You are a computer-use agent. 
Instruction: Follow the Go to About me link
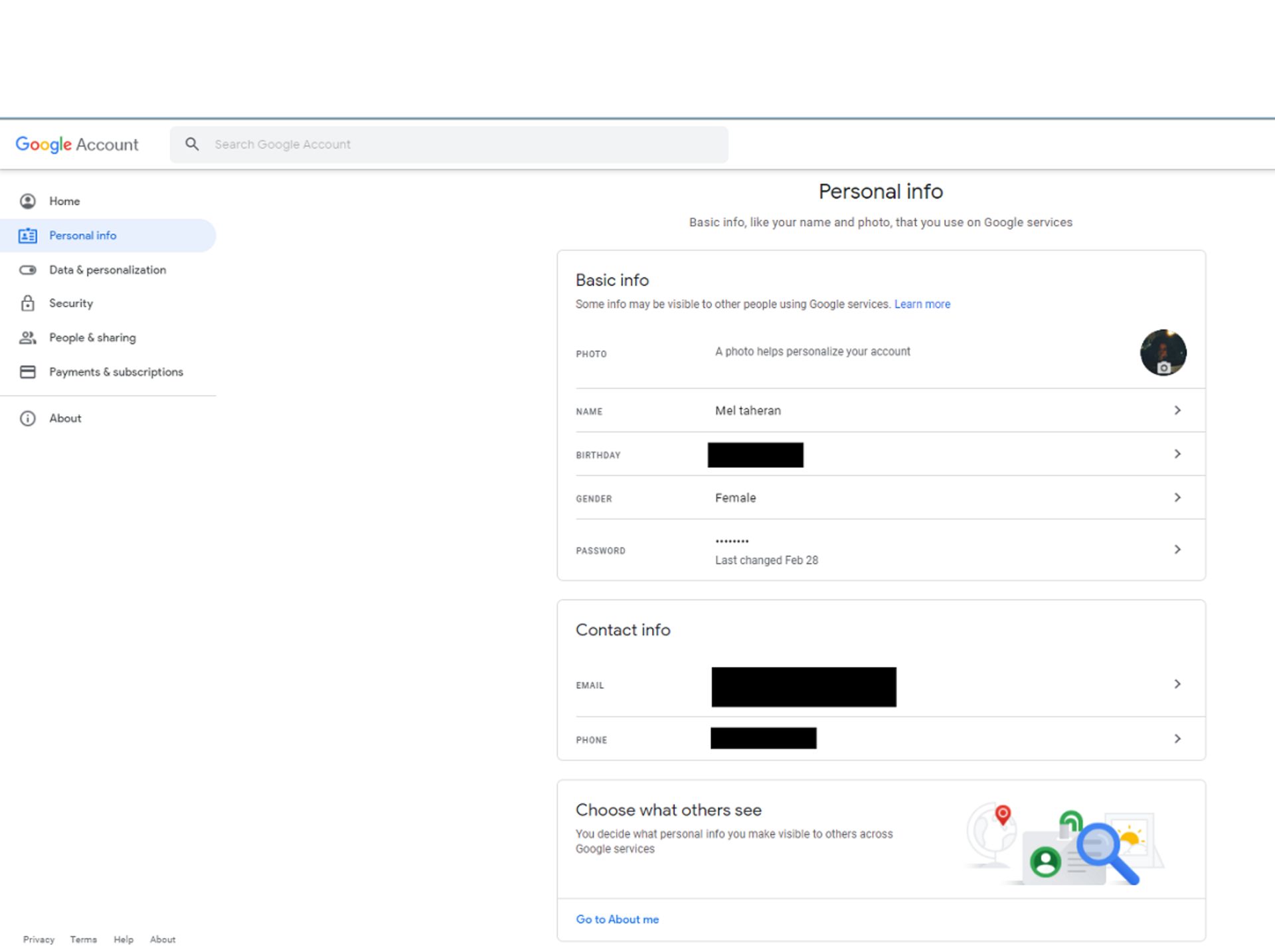617,919
